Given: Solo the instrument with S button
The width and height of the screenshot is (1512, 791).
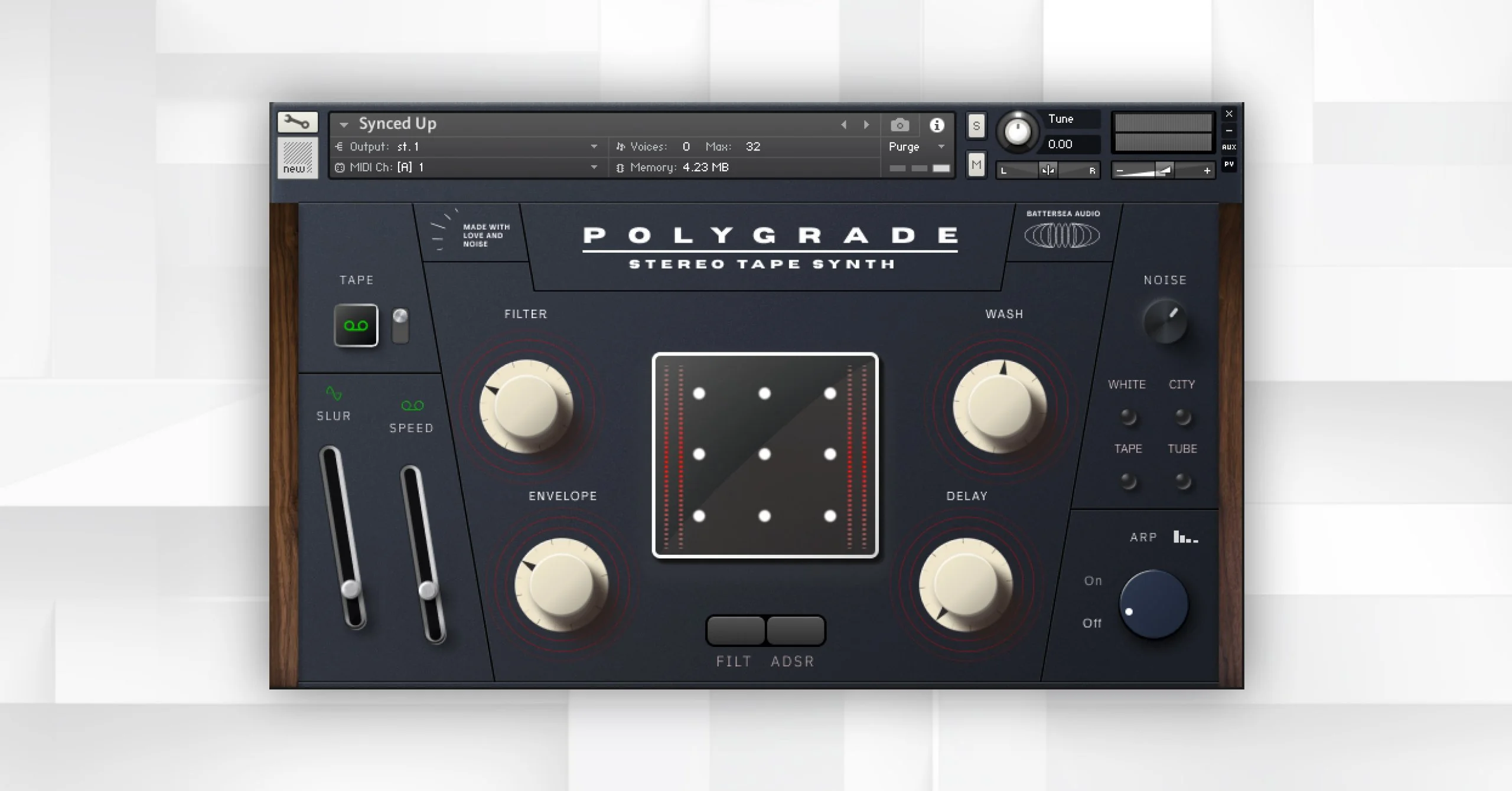Looking at the screenshot, I should (x=976, y=126).
